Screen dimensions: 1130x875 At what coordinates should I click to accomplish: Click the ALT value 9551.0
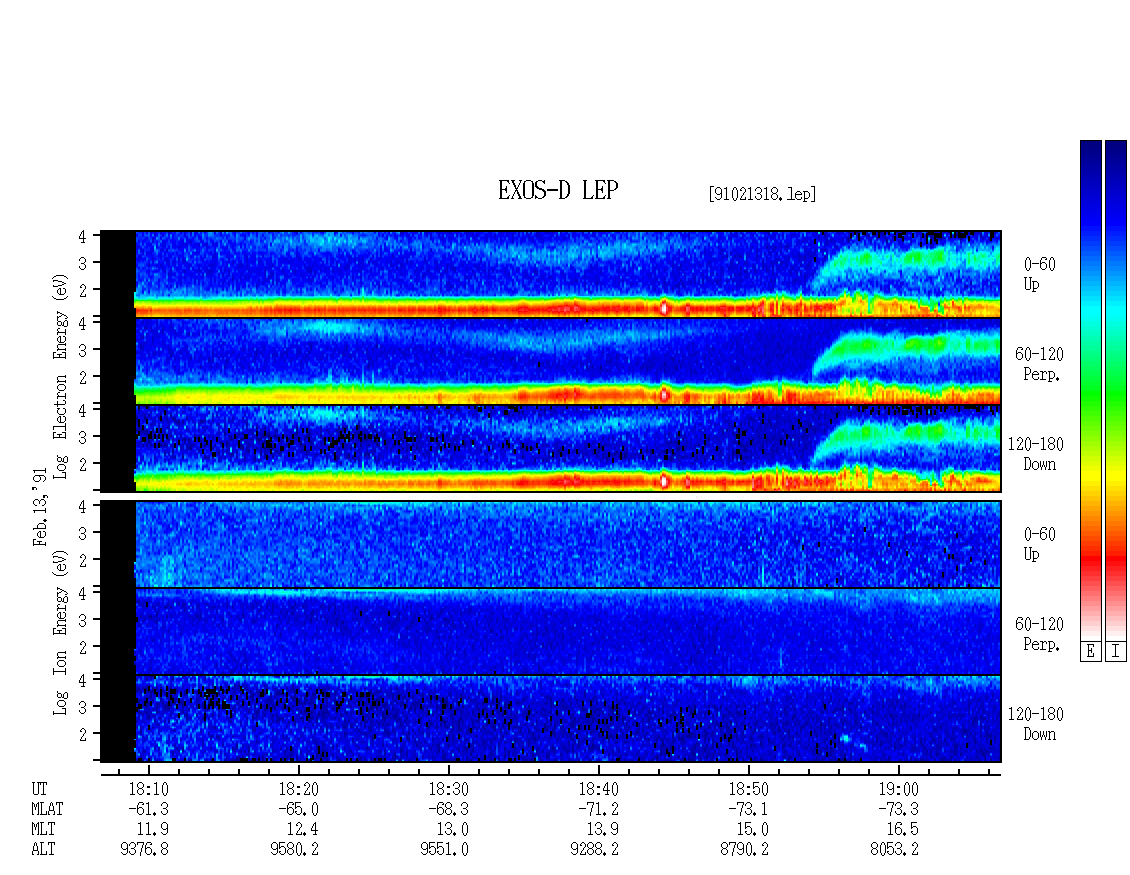[444, 849]
